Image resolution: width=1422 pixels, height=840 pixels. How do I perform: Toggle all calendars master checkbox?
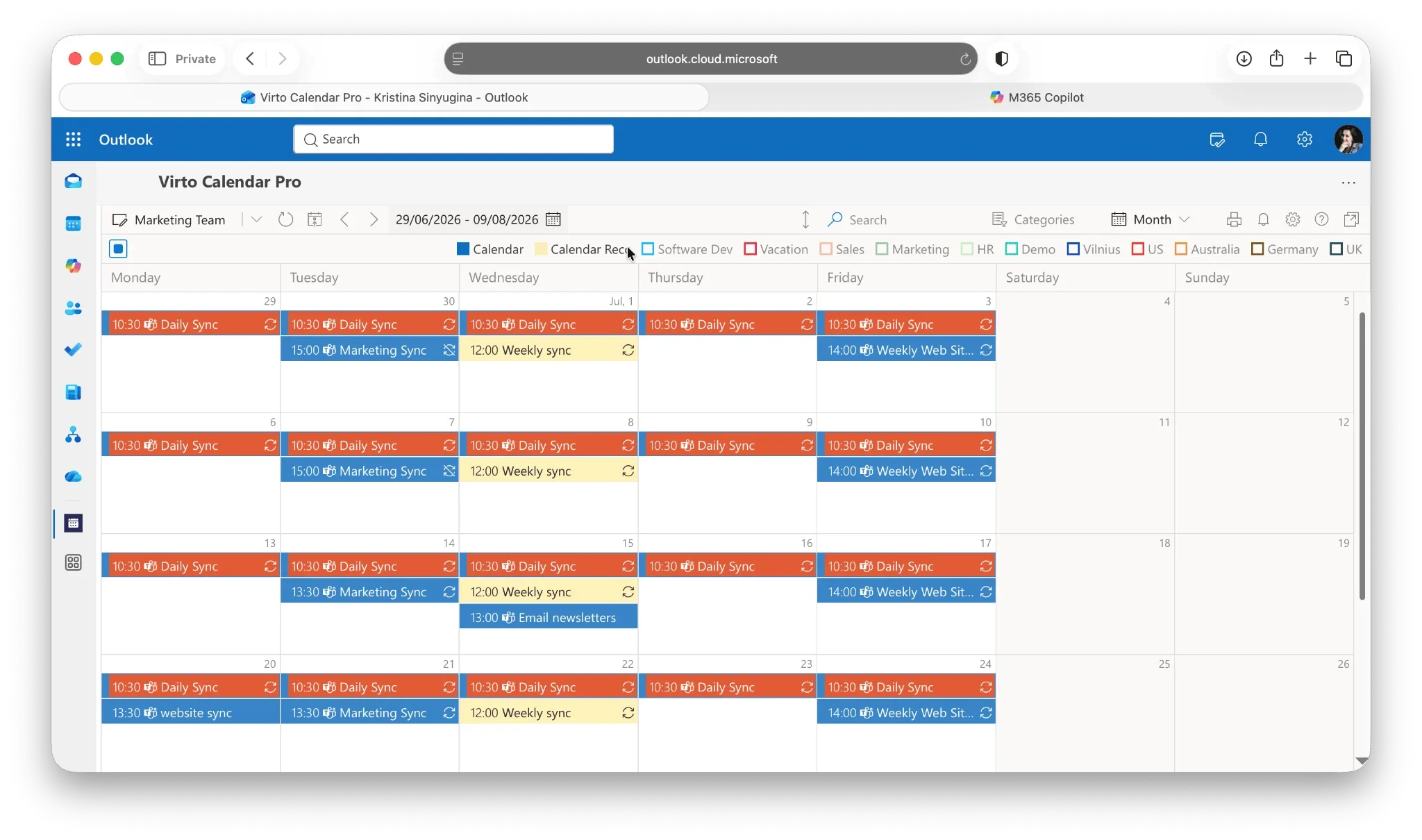click(x=118, y=249)
